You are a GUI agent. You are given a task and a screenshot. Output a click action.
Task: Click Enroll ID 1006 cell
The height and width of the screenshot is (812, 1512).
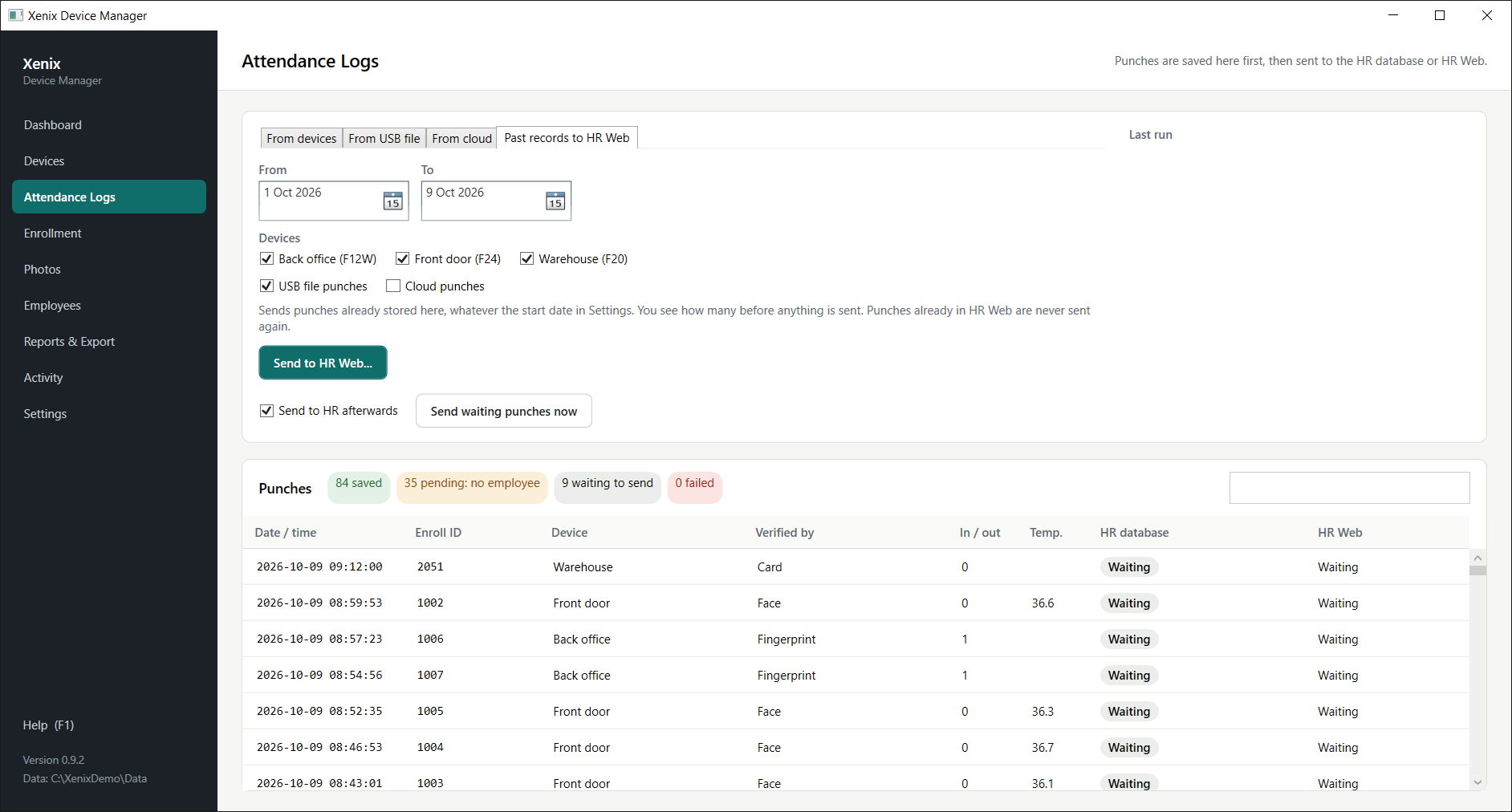pos(430,639)
